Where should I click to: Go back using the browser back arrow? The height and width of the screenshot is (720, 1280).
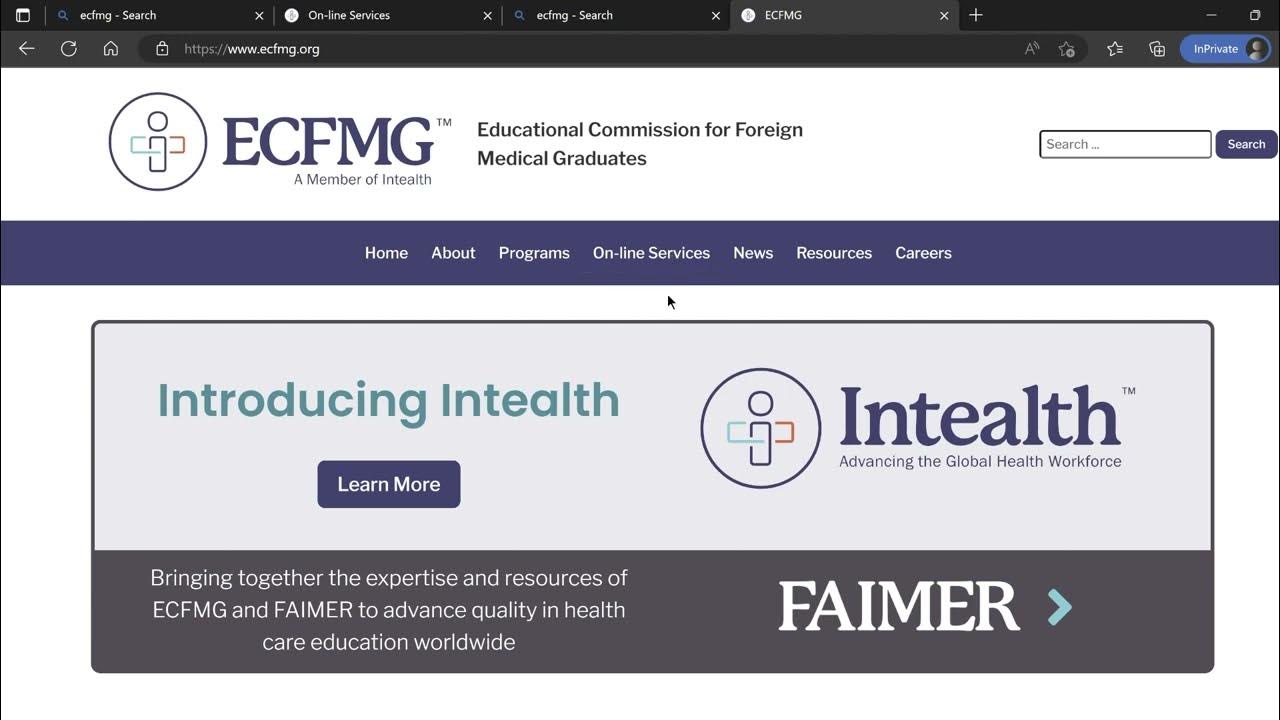pyautogui.click(x=27, y=48)
